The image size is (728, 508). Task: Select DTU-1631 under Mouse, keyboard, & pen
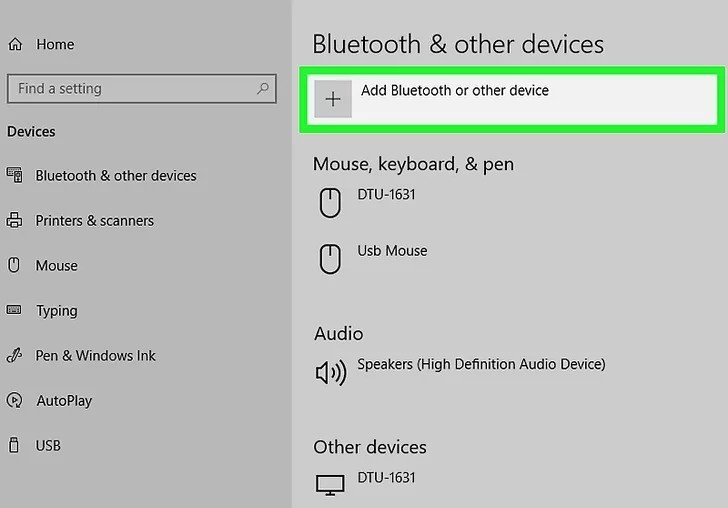[x=386, y=194]
